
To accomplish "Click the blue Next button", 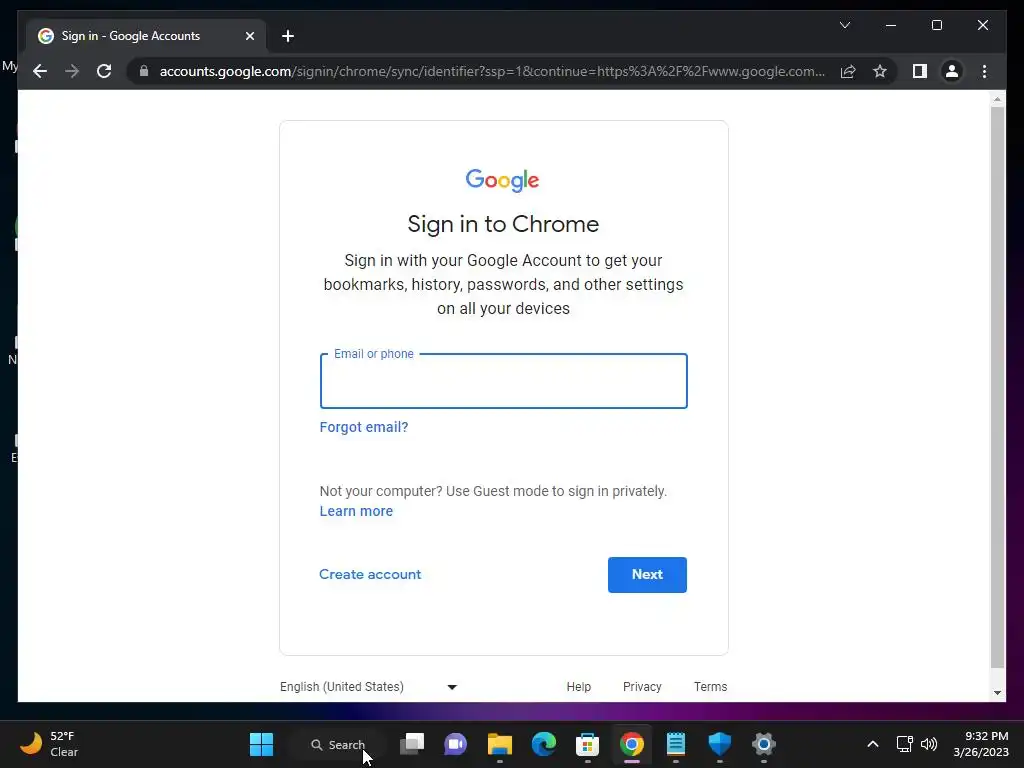I will 647,575.
